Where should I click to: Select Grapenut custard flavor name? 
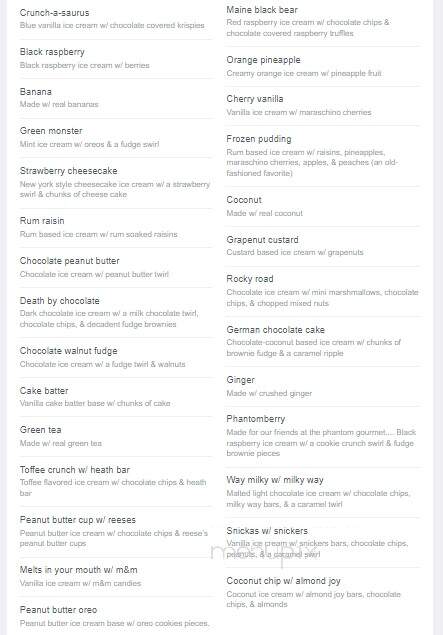tap(262, 239)
